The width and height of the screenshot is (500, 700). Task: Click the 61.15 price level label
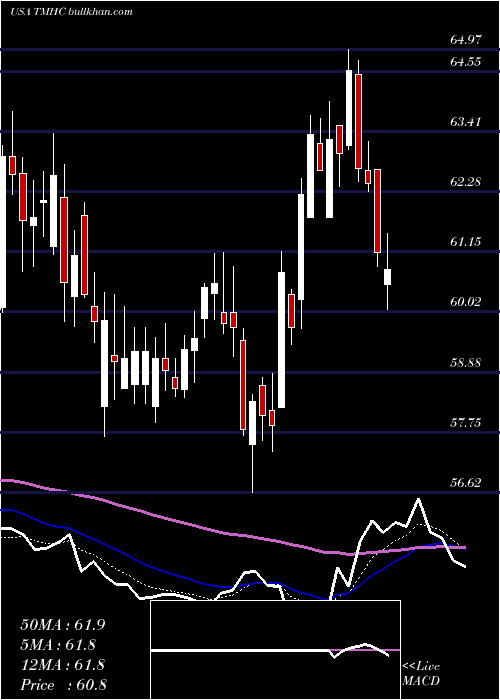pyautogui.click(x=466, y=242)
